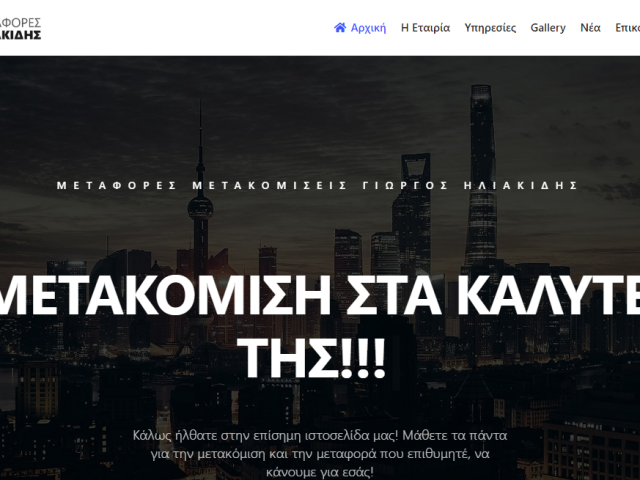
Task: Click the word ΗΛΙΑΚΙΔΗΣ in the subtitle
Action: 521,185
